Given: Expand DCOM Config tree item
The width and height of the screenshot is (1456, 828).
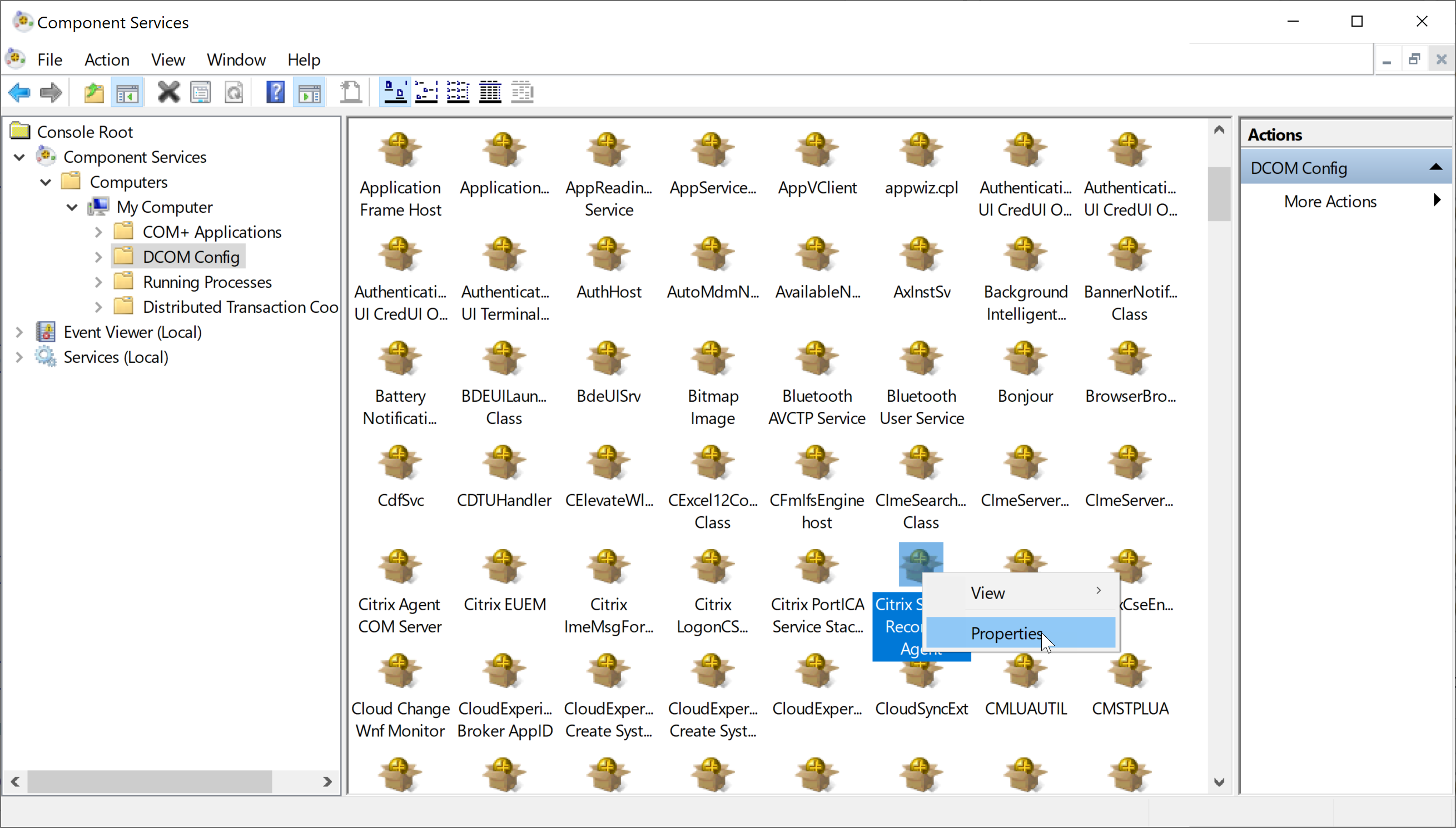Looking at the screenshot, I should pyautogui.click(x=98, y=257).
